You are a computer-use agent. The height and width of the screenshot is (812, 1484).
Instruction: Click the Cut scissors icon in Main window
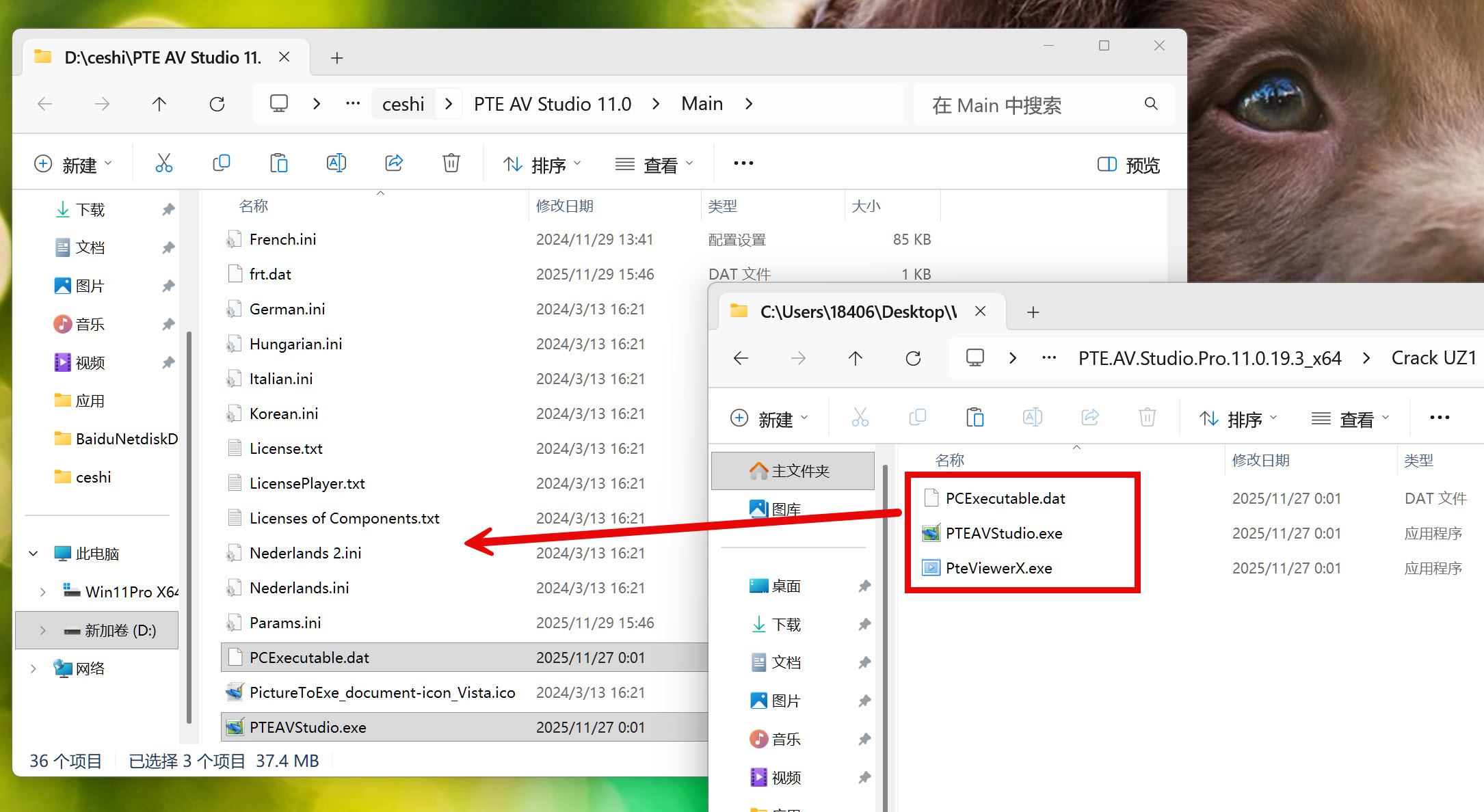(163, 163)
